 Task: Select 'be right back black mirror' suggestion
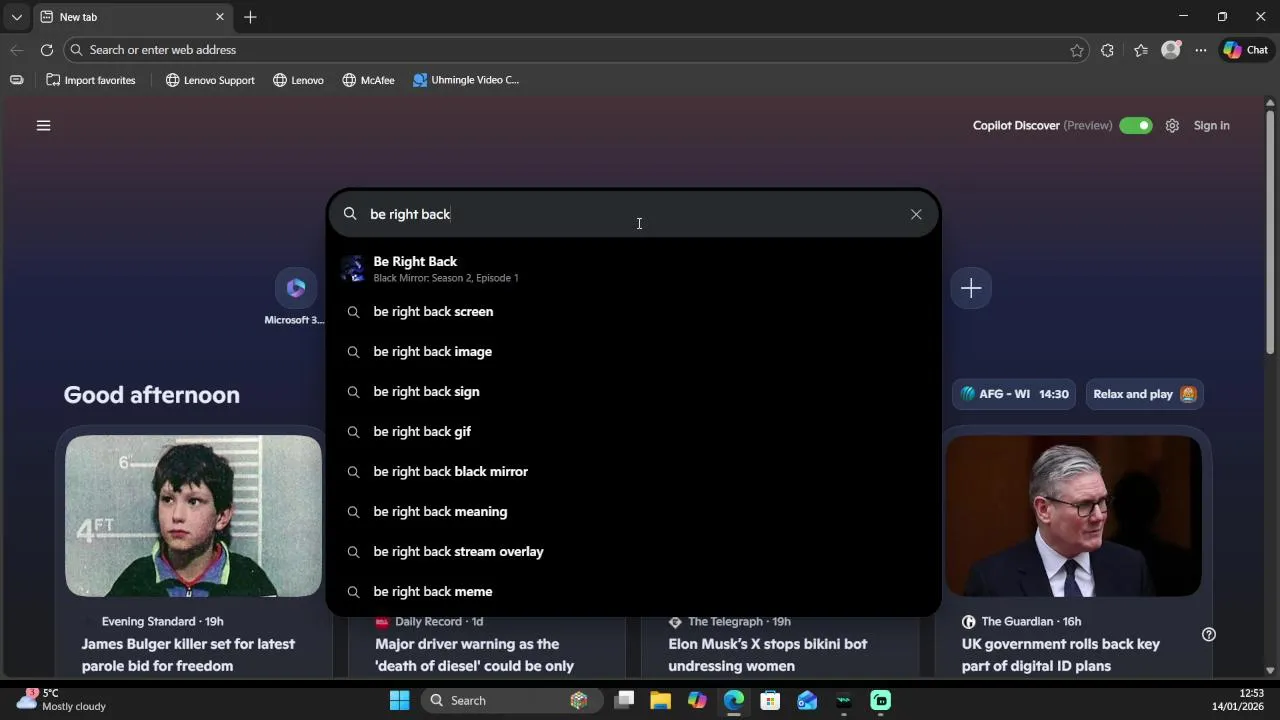[x=634, y=471]
